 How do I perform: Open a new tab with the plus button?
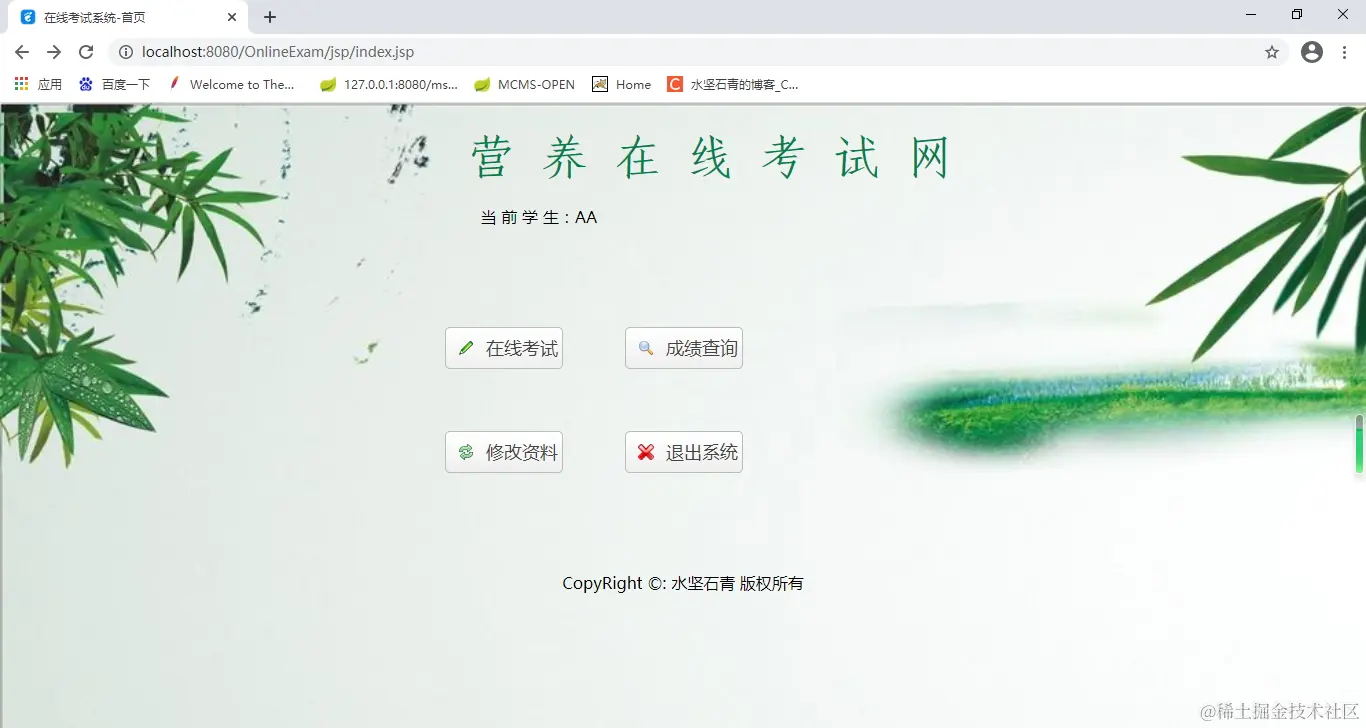pos(270,16)
